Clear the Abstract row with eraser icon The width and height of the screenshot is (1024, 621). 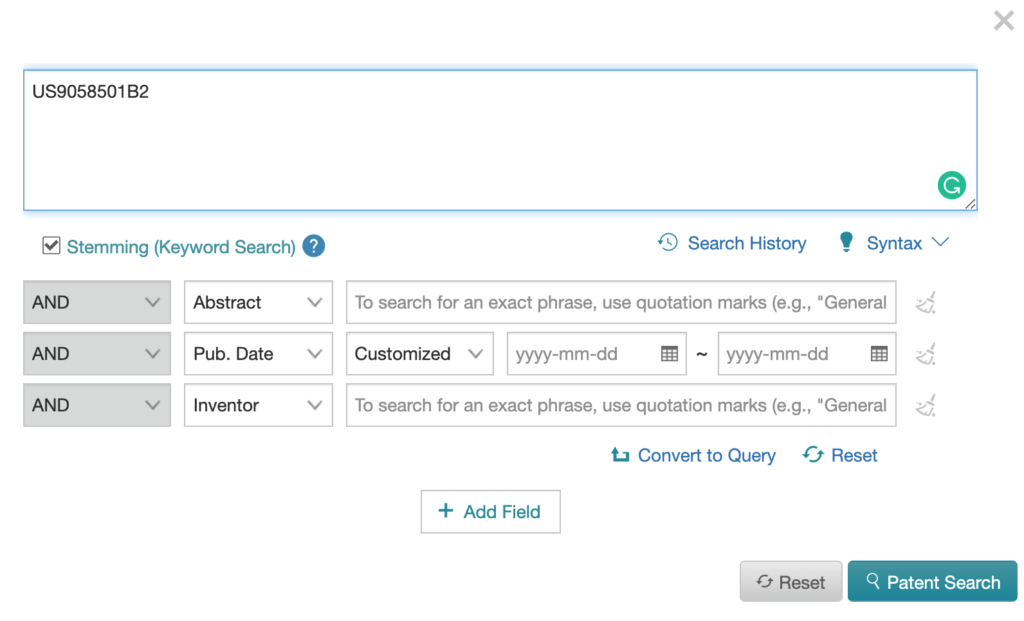926,302
